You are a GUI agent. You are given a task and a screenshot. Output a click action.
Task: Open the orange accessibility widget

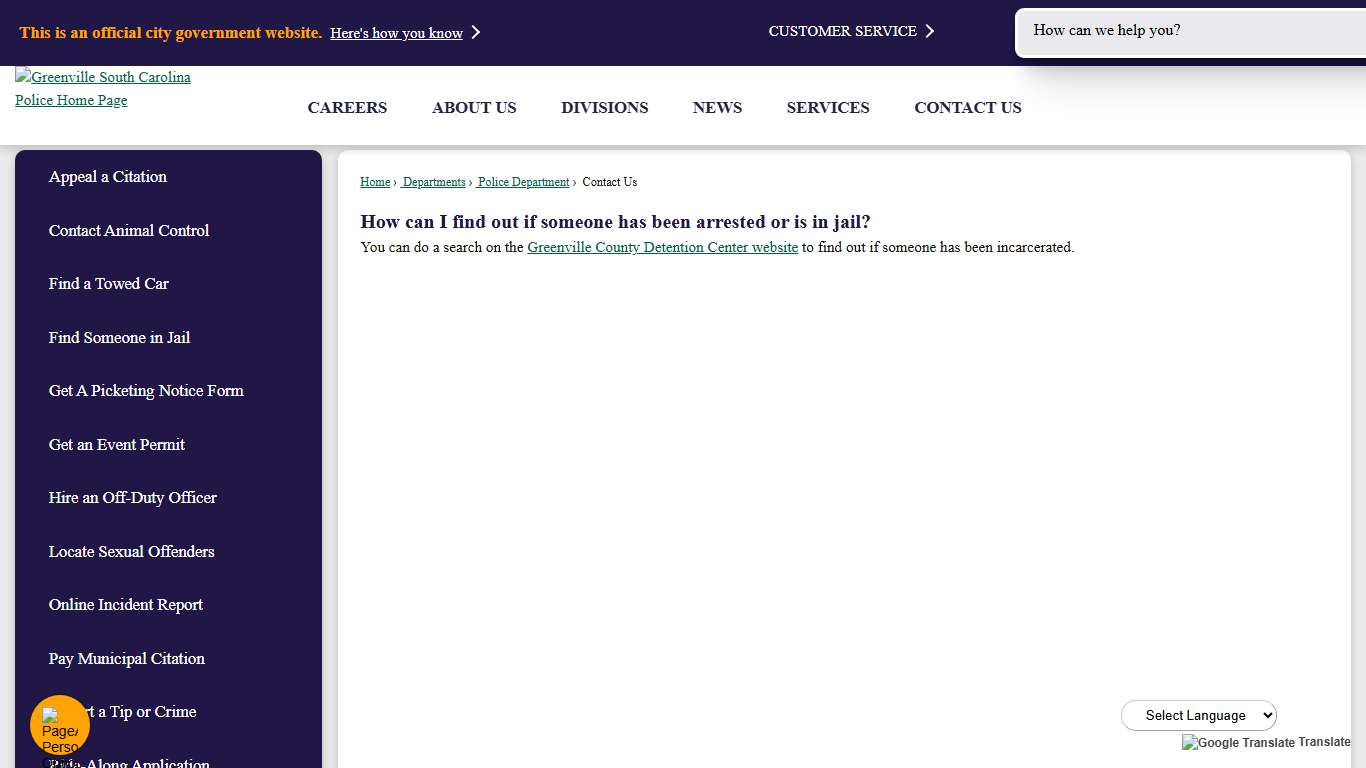59,723
